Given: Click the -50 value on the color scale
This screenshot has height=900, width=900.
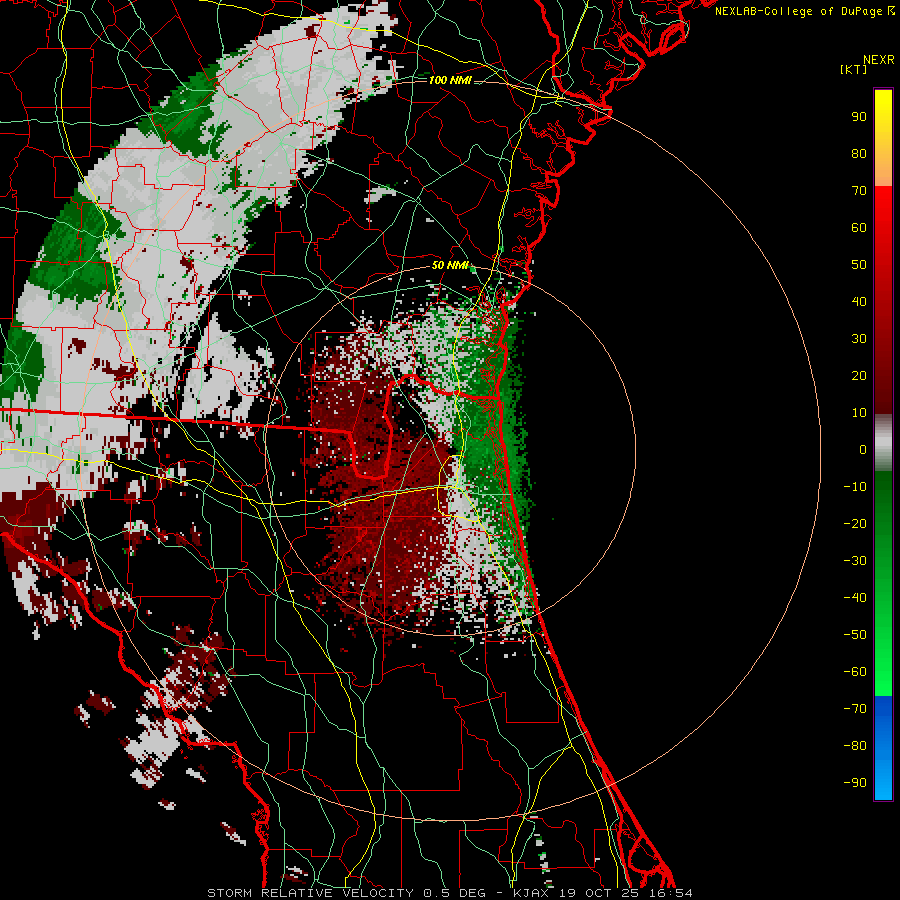Looking at the screenshot, I should 855,635.
